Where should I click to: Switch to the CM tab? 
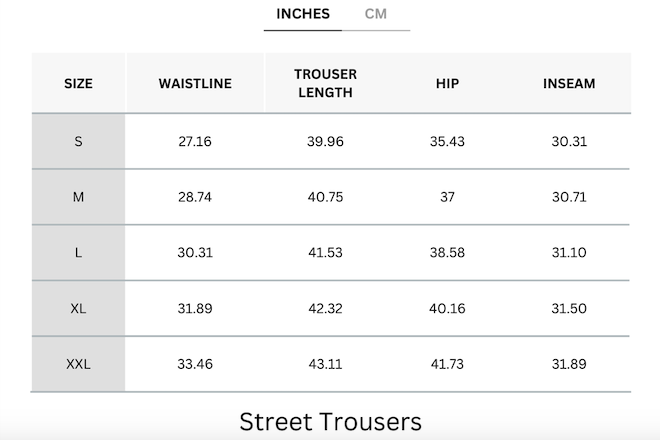[375, 14]
